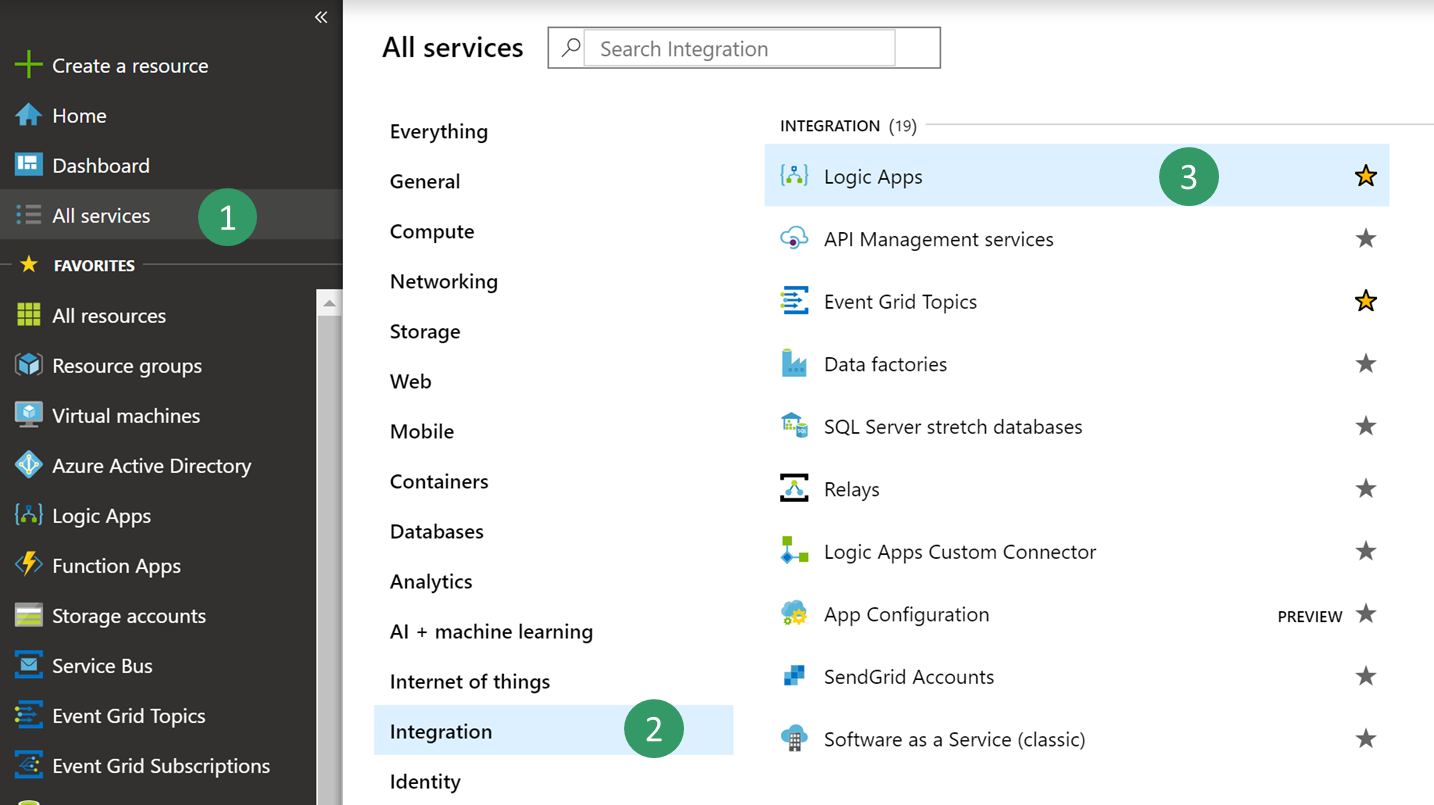Viewport: 1434px width, 805px height.
Task: Favorite SQL Server stretch databases star
Action: 1366,426
